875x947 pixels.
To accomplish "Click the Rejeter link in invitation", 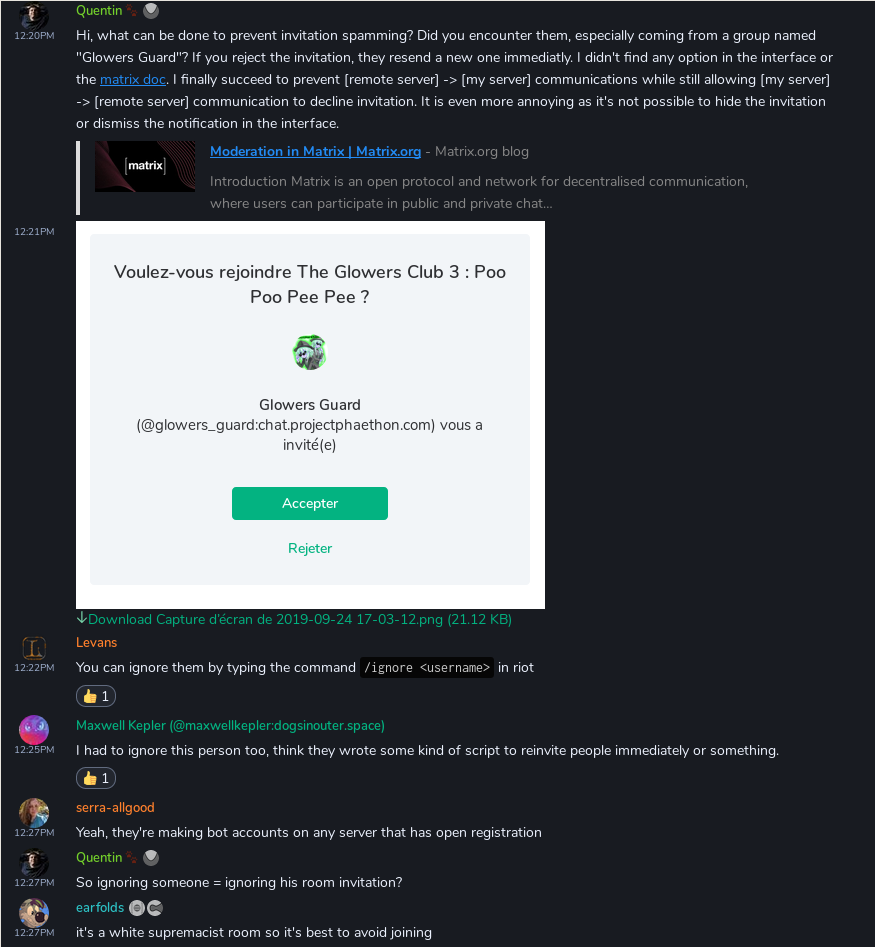I will [310, 548].
